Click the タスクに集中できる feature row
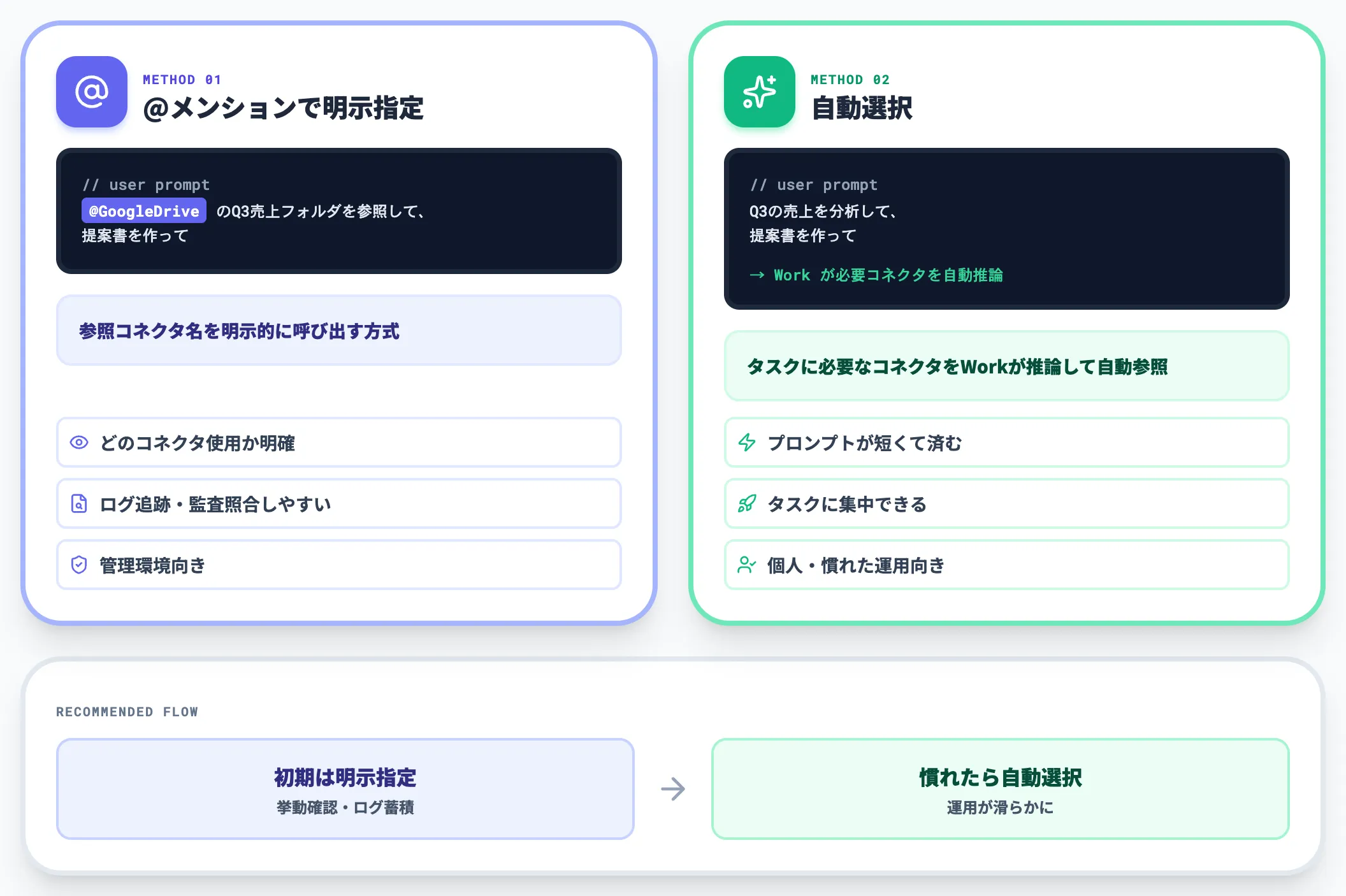1346x896 pixels. (x=1007, y=503)
